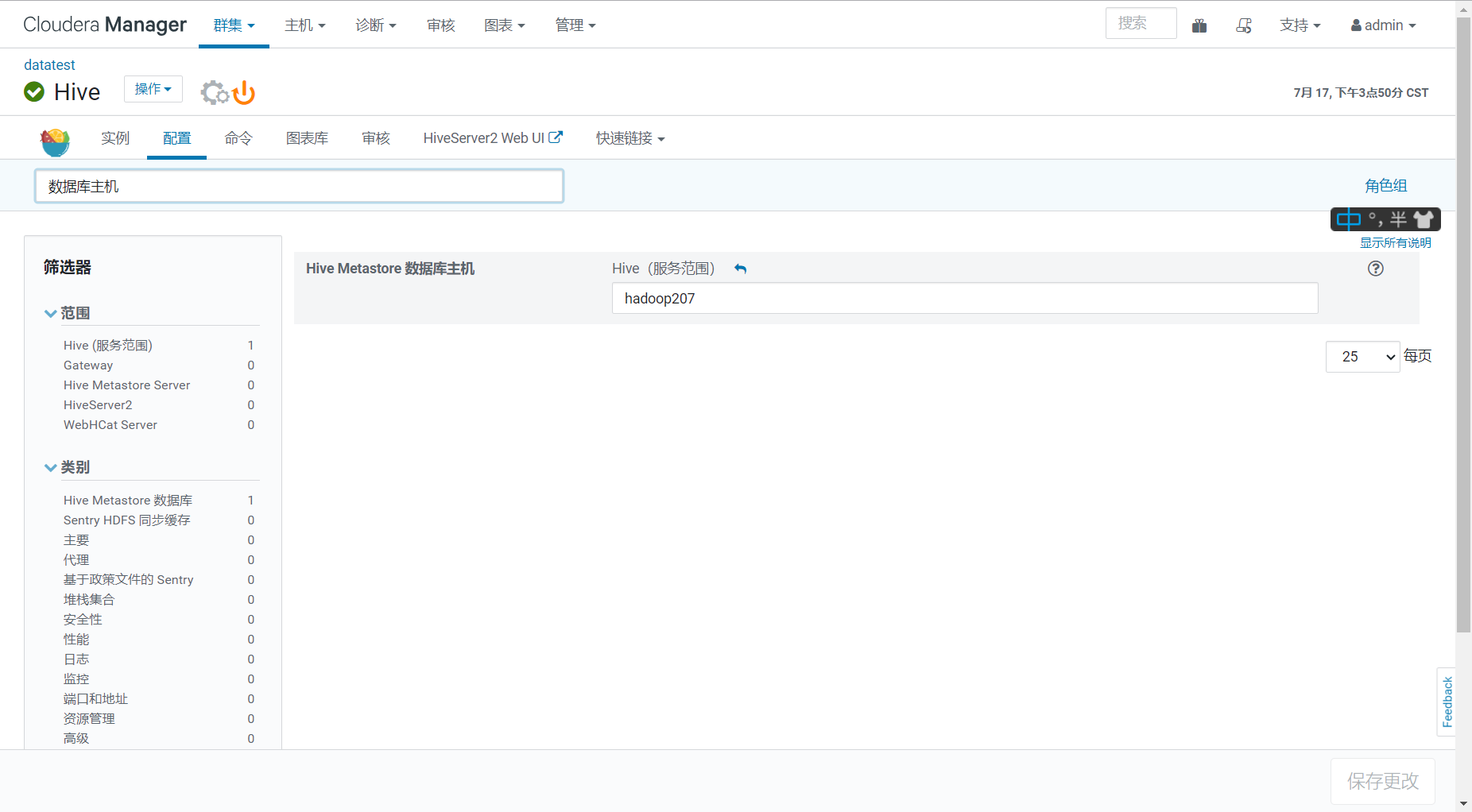1472x812 pixels.
Task: Revert Hive Metastore host to default arrow
Action: [740, 269]
